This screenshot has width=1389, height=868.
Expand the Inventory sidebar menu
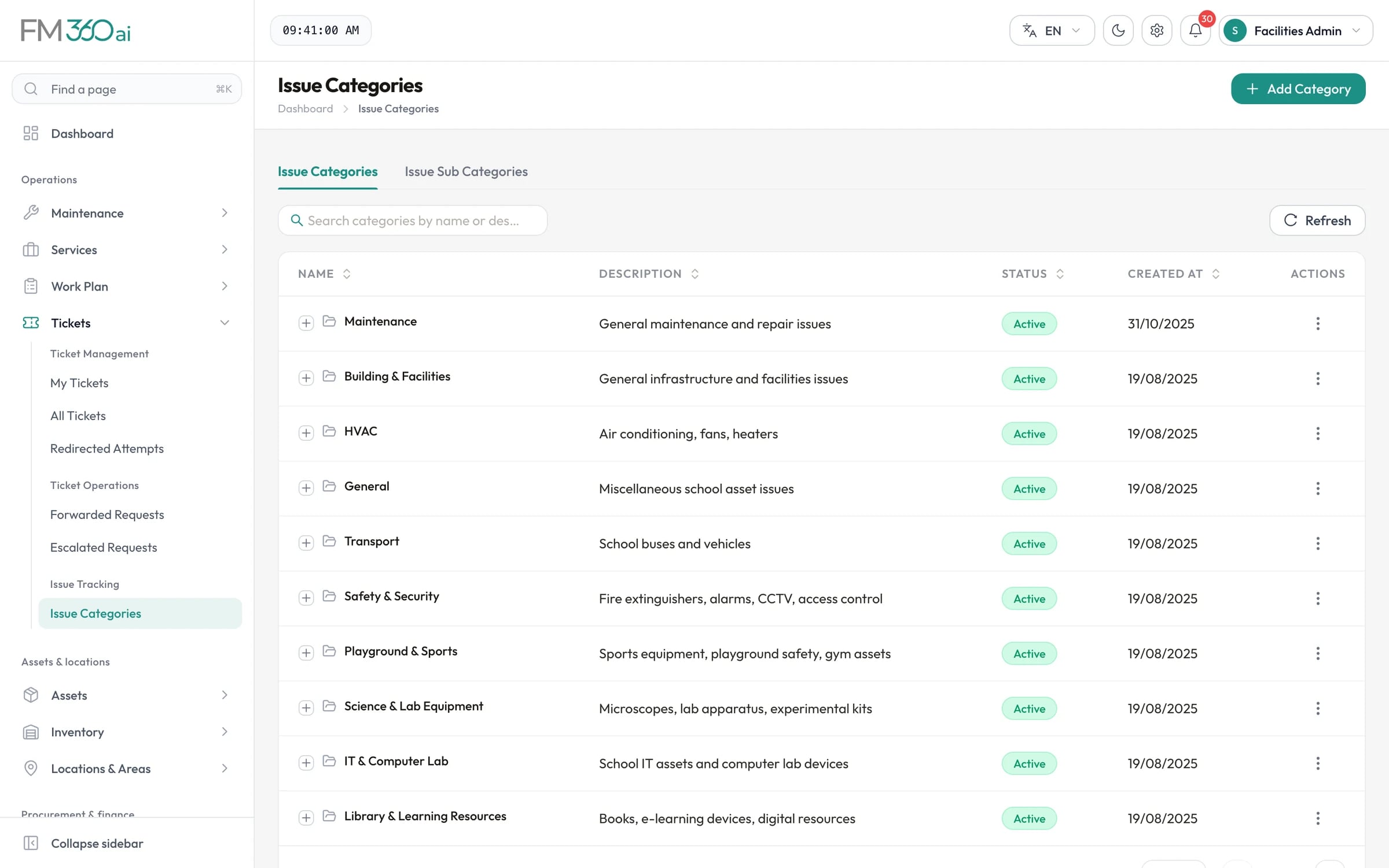point(127,732)
